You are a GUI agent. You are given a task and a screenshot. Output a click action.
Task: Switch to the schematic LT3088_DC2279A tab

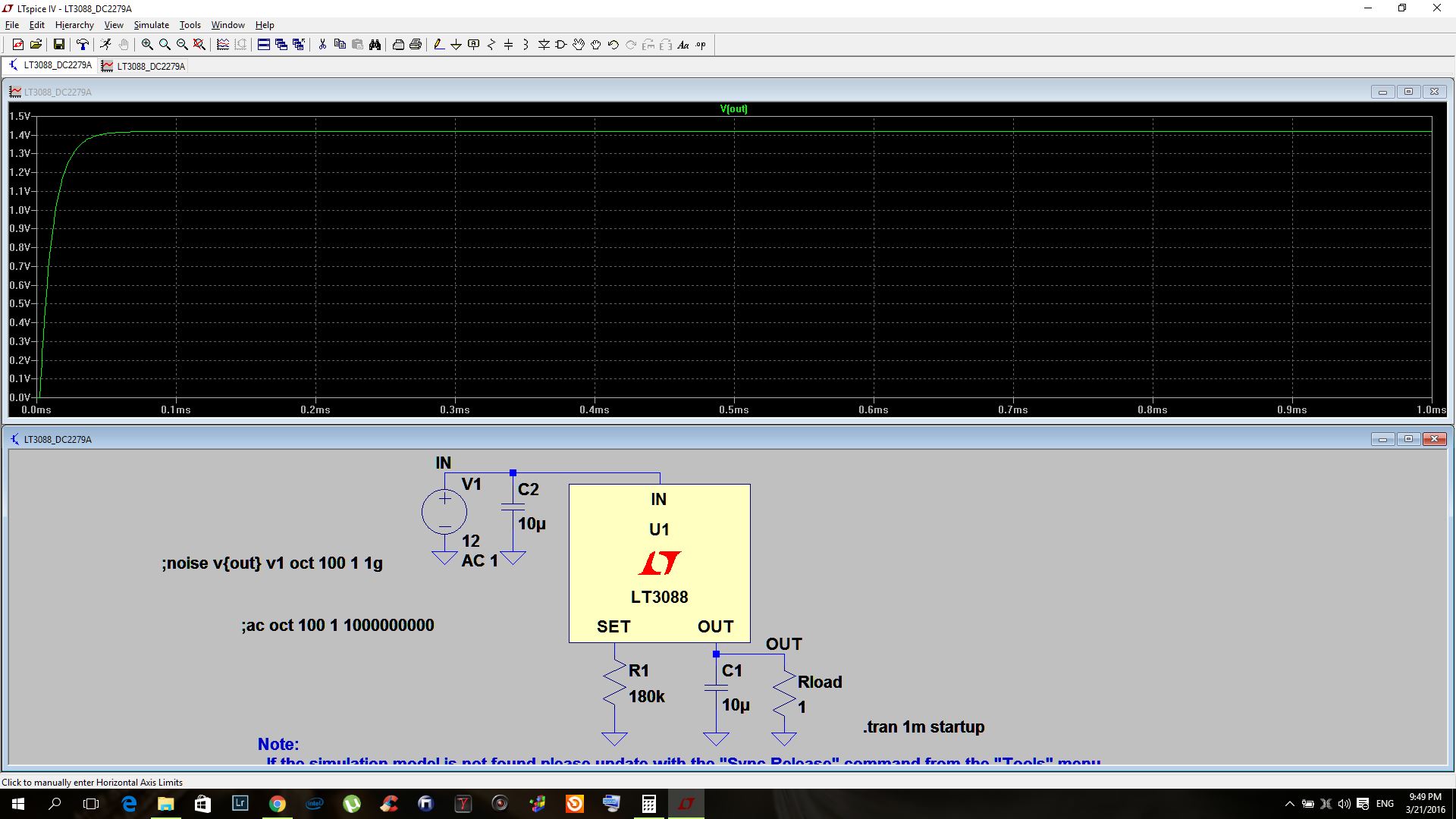tap(50, 65)
